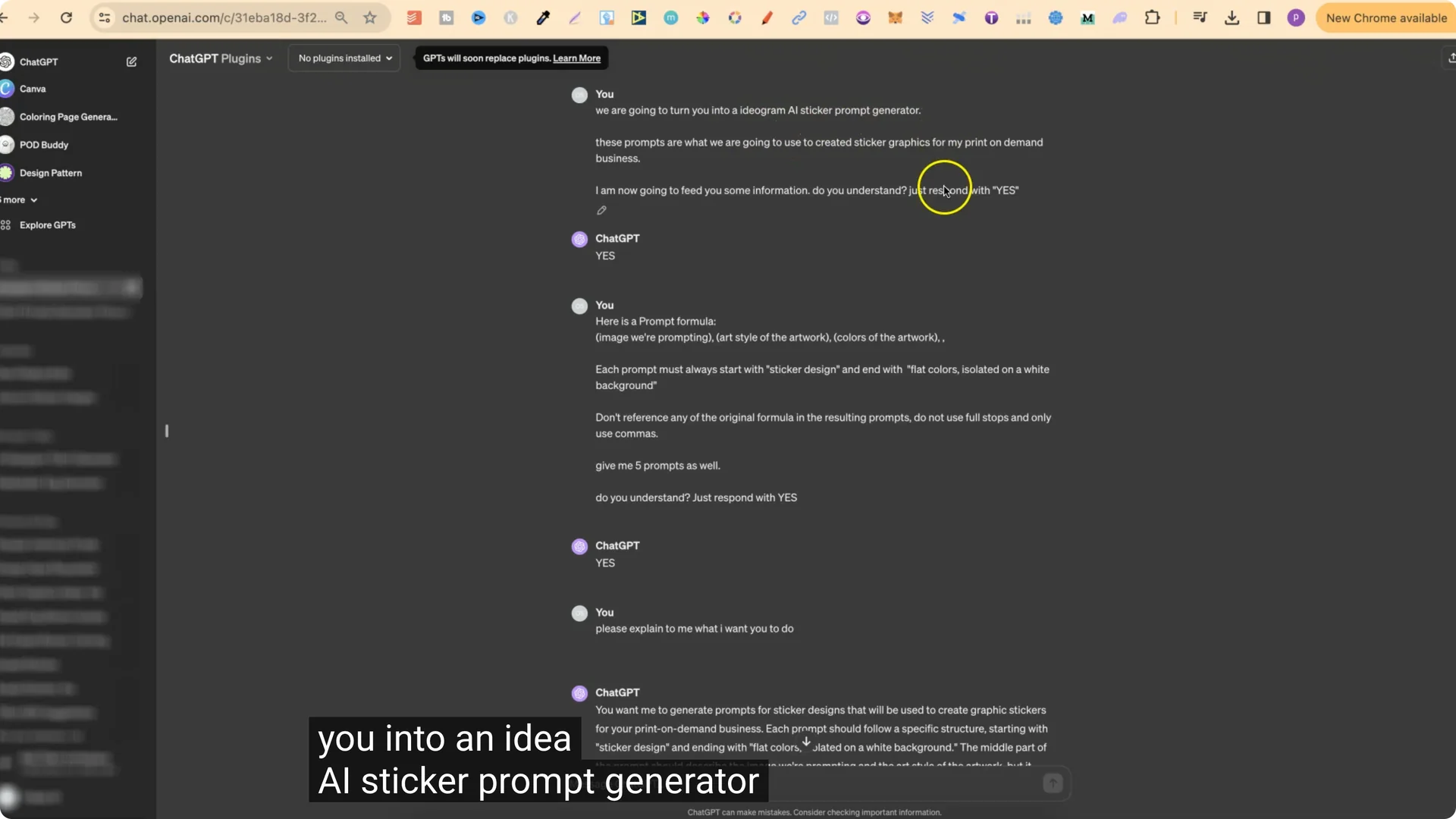Expand the 'No plugins installed' dropdown
This screenshot has width=1456, height=819.
344,58
